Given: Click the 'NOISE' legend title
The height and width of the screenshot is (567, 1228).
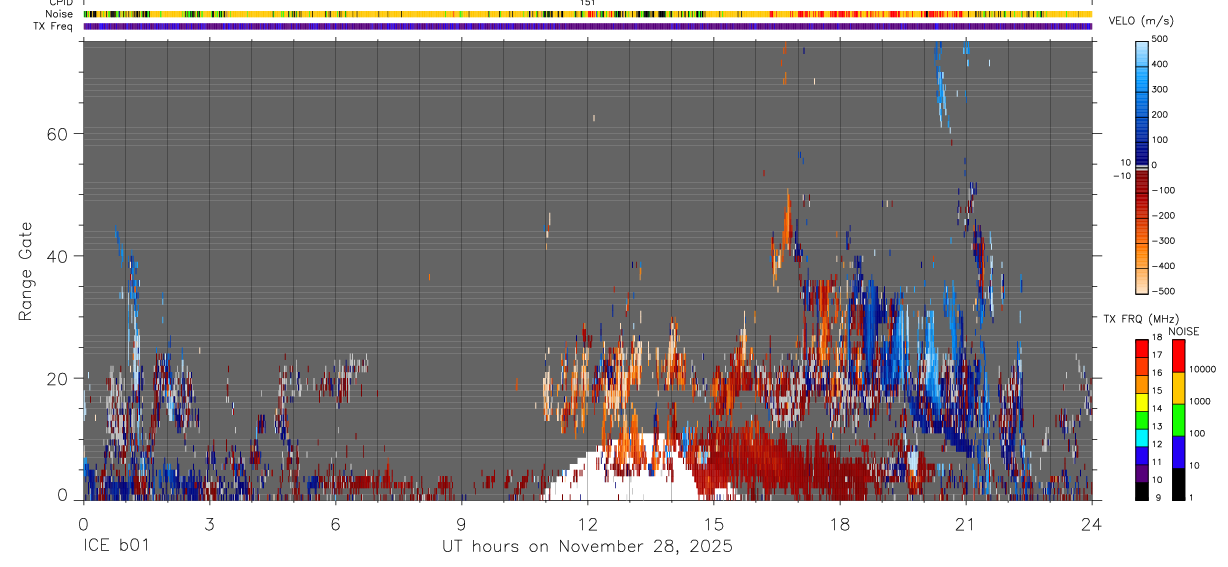Looking at the screenshot, I should (1184, 331).
